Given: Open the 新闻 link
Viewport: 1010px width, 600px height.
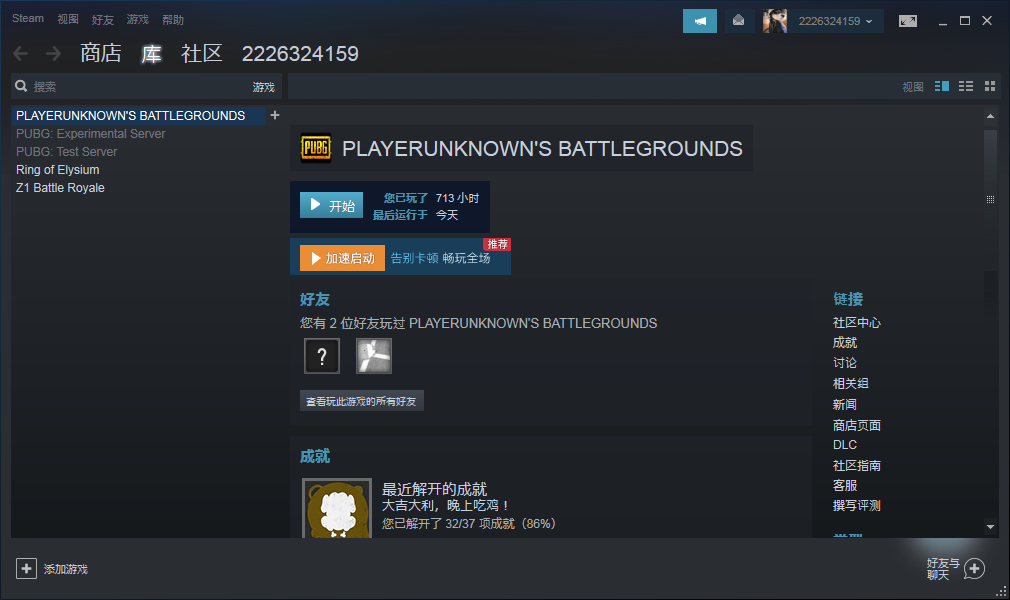Looking at the screenshot, I should coord(844,404).
